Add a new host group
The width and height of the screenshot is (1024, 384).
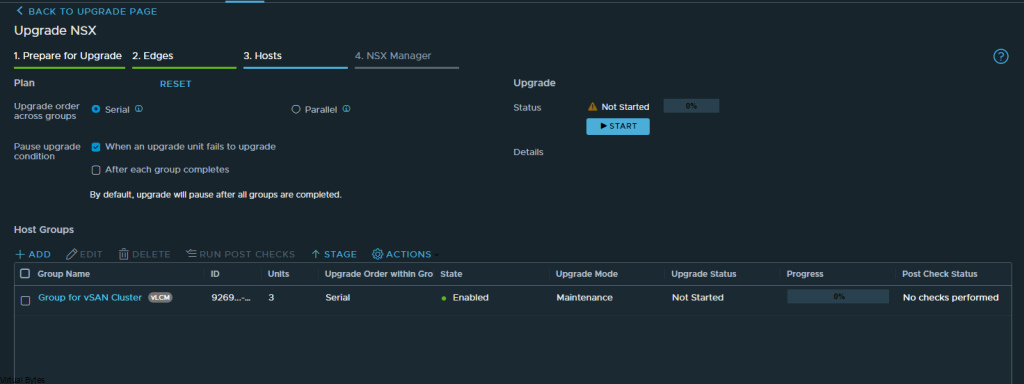tap(33, 254)
